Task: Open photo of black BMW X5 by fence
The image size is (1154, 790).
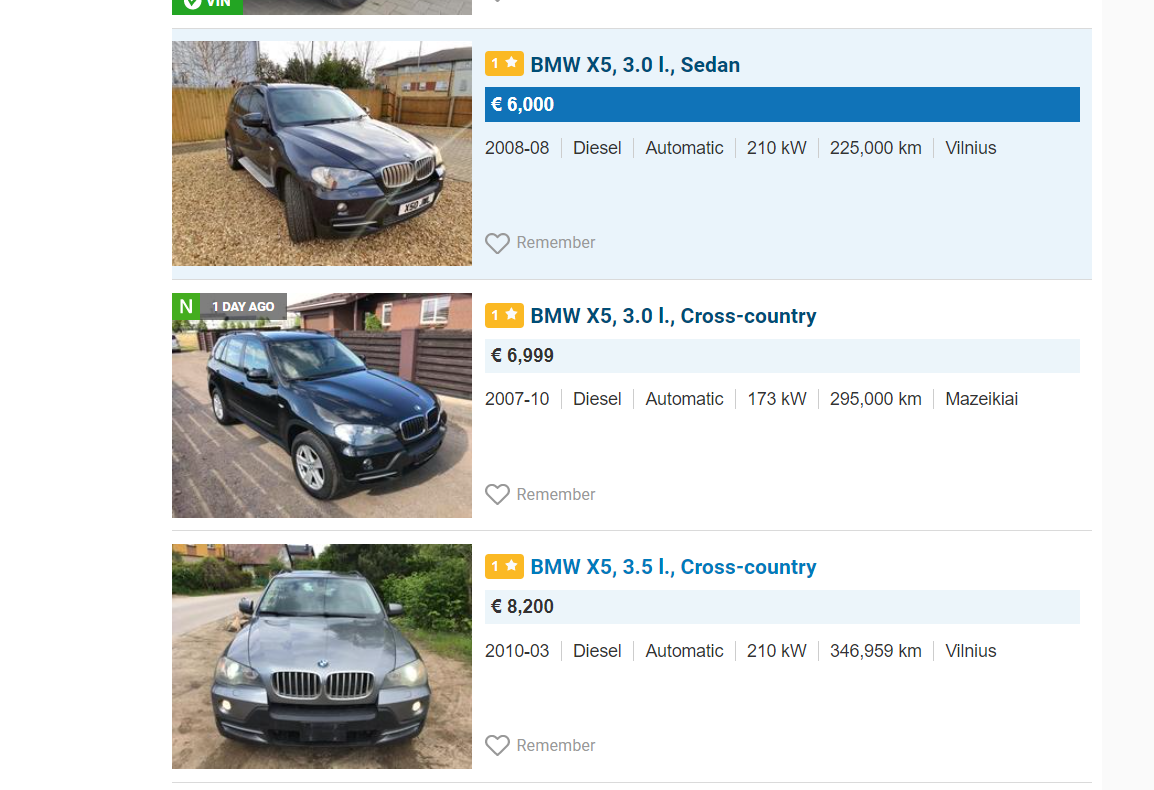Action: (x=322, y=405)
